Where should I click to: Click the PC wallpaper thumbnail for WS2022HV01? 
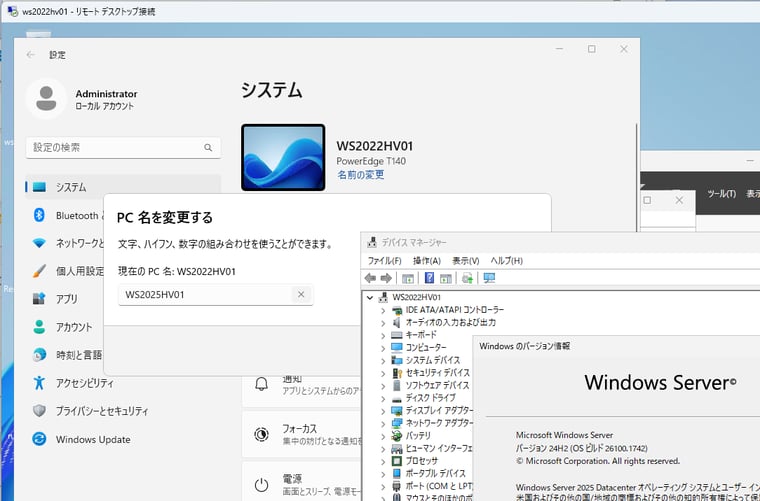pos(283,157)
